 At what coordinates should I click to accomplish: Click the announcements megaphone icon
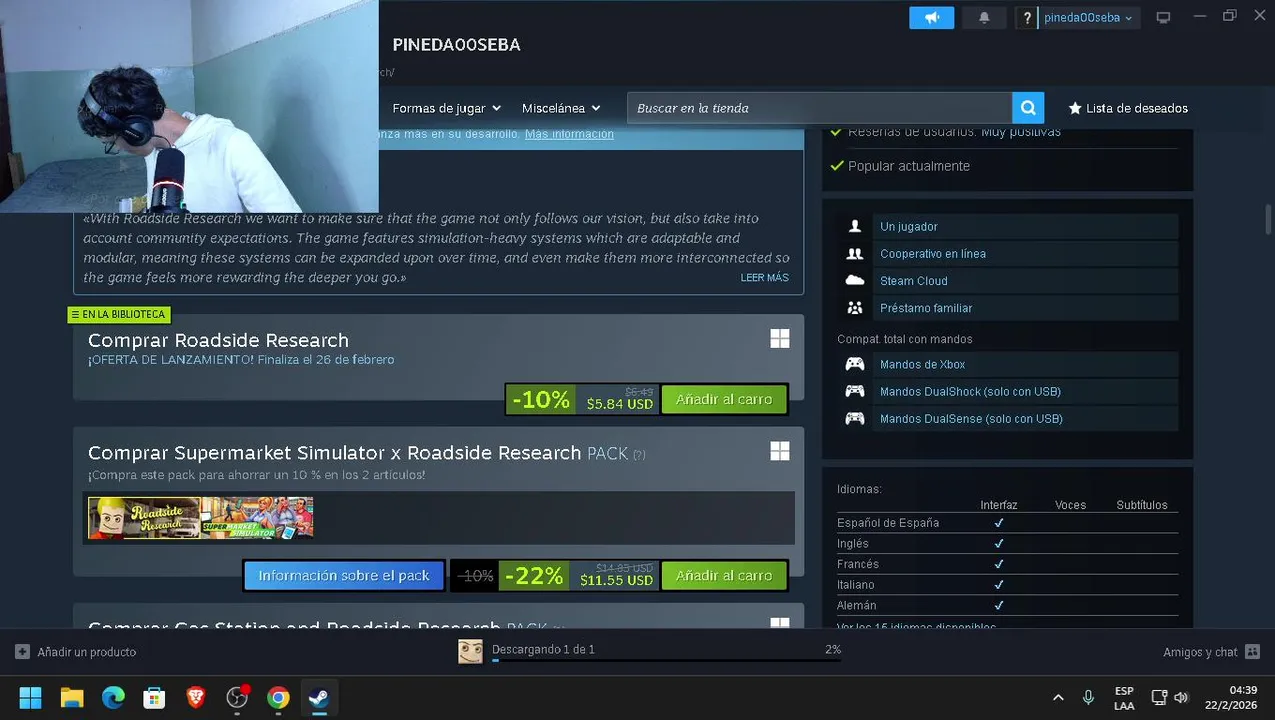click(x=931, y=18)
